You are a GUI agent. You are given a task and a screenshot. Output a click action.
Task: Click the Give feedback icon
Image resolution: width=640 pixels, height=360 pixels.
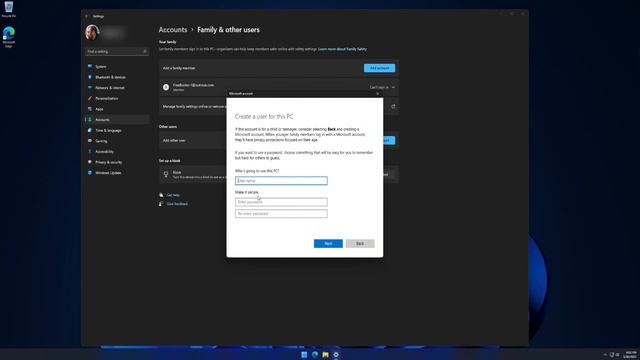[x=161, y=204]
